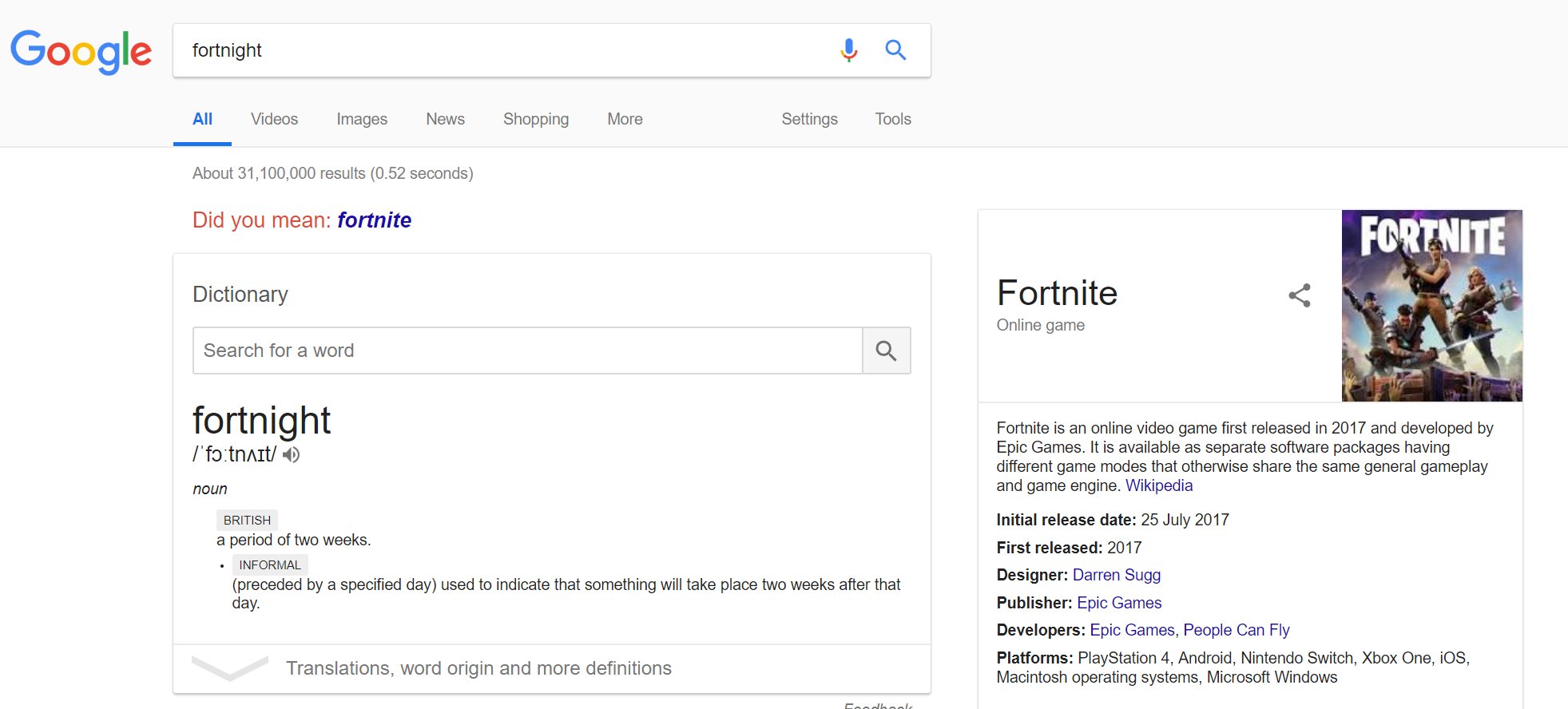The width and height of the screenshot is (1568, 709).
Task: Click the INFORMAL label
Action: point(270,564)
